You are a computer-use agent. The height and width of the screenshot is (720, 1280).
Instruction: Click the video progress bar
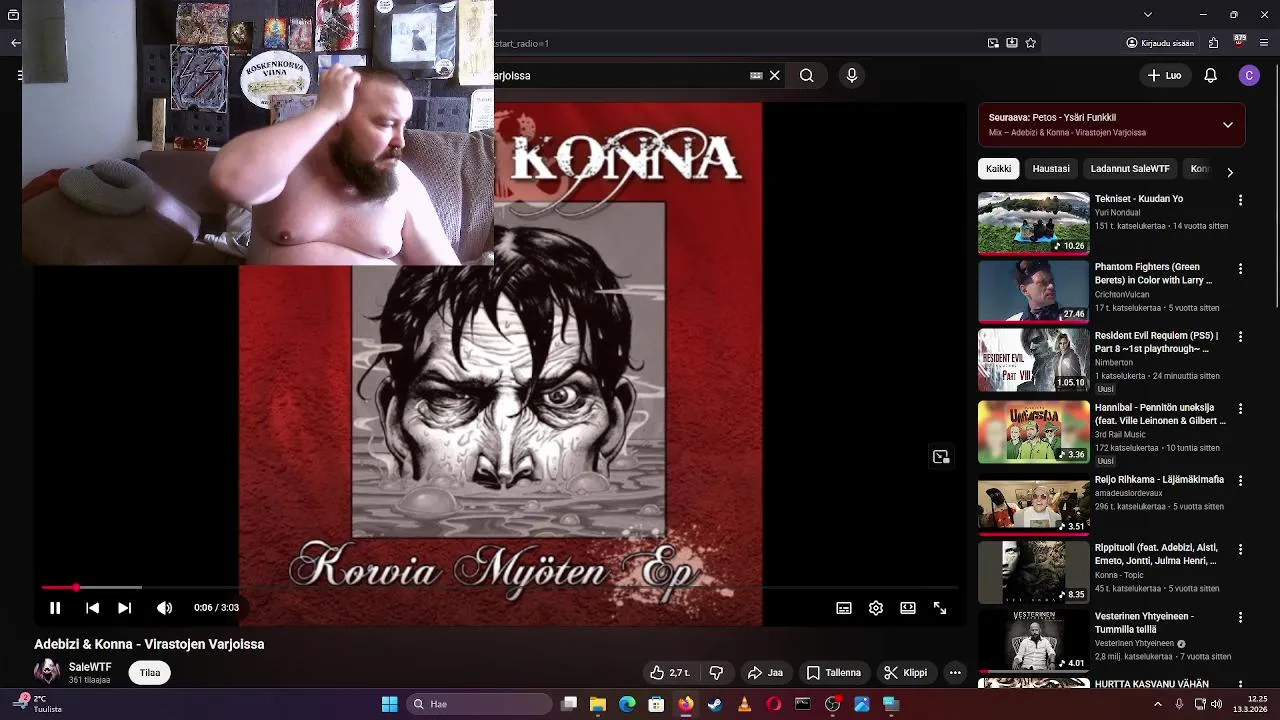[x=500, y=588]
